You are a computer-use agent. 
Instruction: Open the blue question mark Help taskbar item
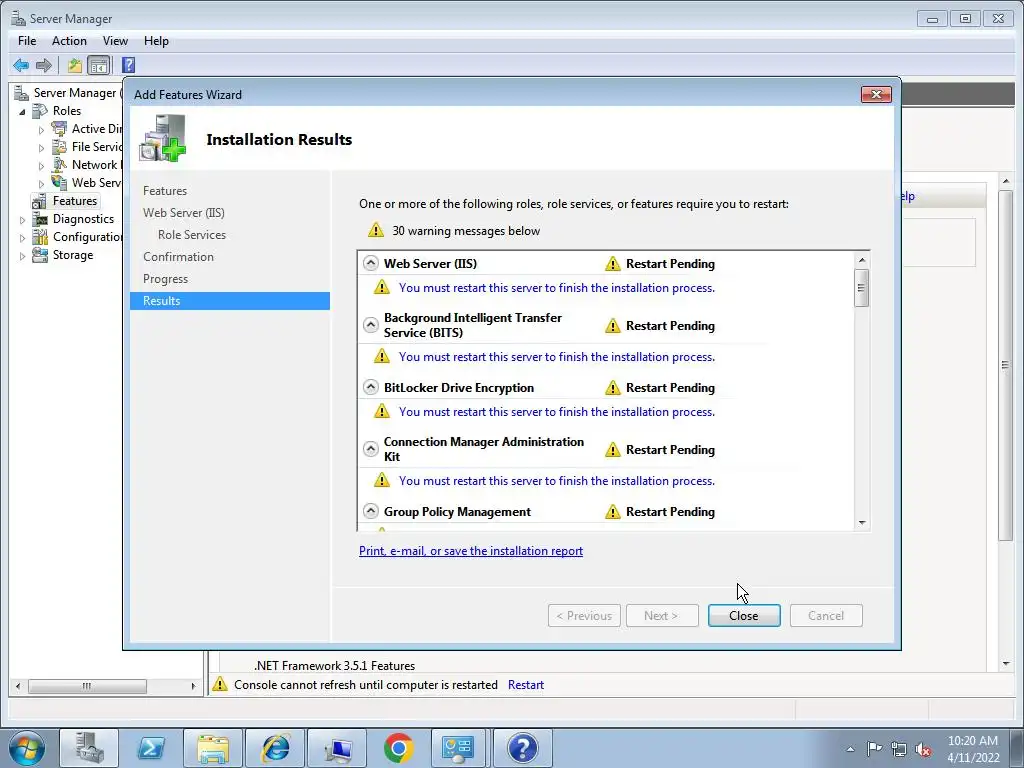[522, 748]
